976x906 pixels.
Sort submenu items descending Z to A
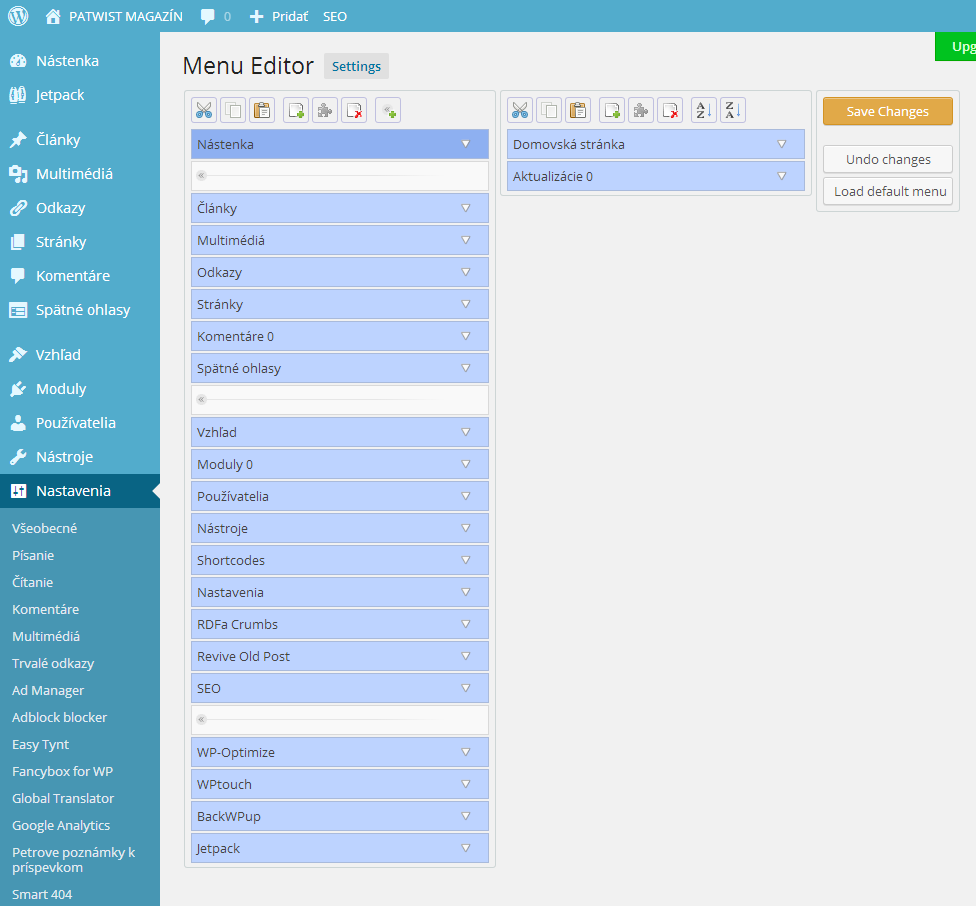733,111
